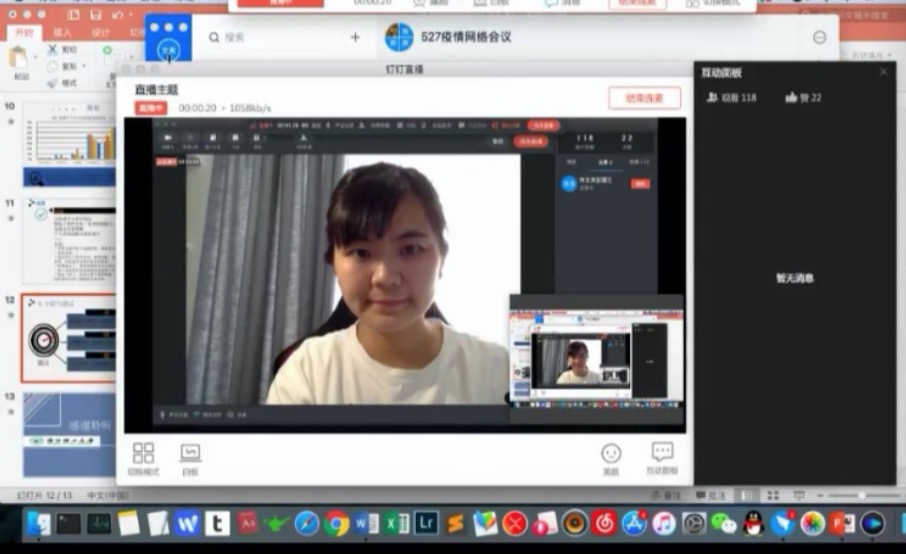Expand the Paste dropdown arrow
This screenshot has height=554, width=906.
(x=35, y=57)
